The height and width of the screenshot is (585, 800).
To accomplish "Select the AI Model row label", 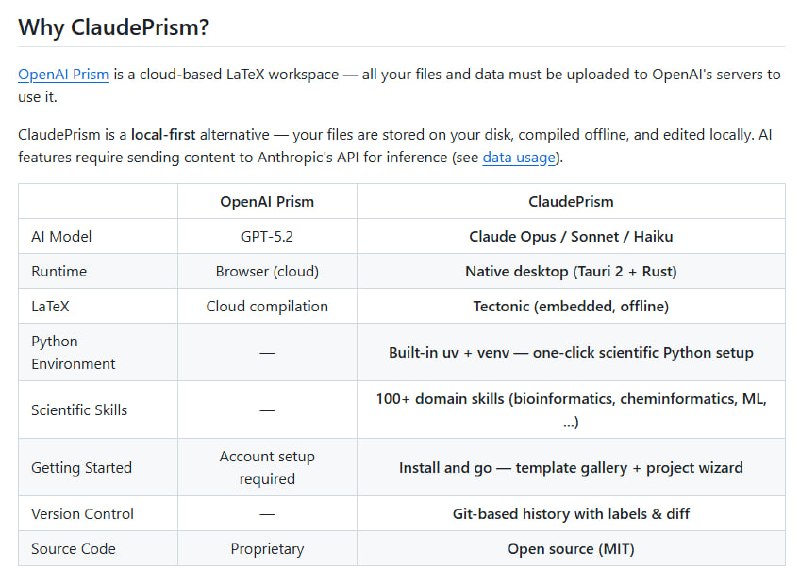I will (62, 237).
